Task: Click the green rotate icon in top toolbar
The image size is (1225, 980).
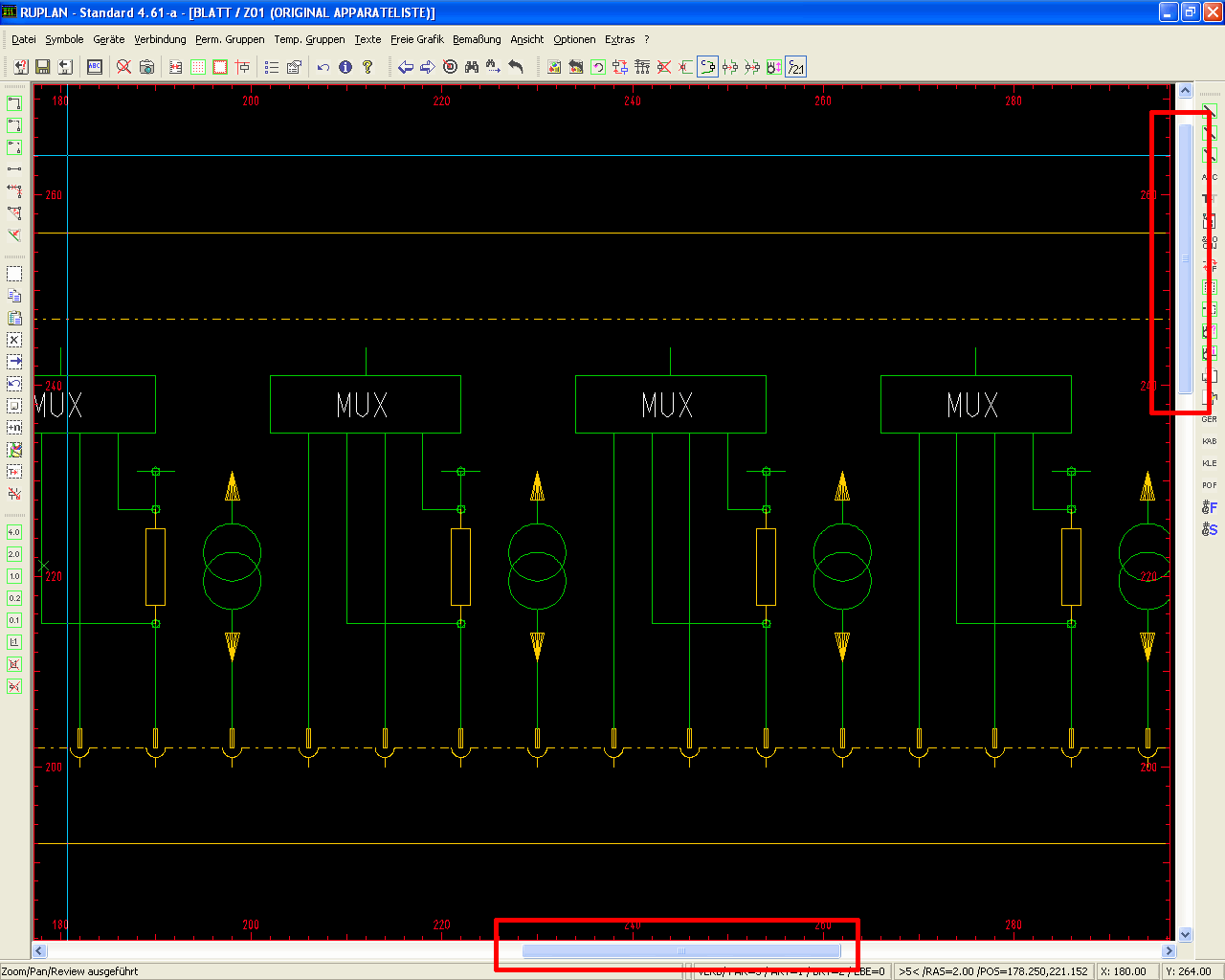Action: click(x=598, y=67)
